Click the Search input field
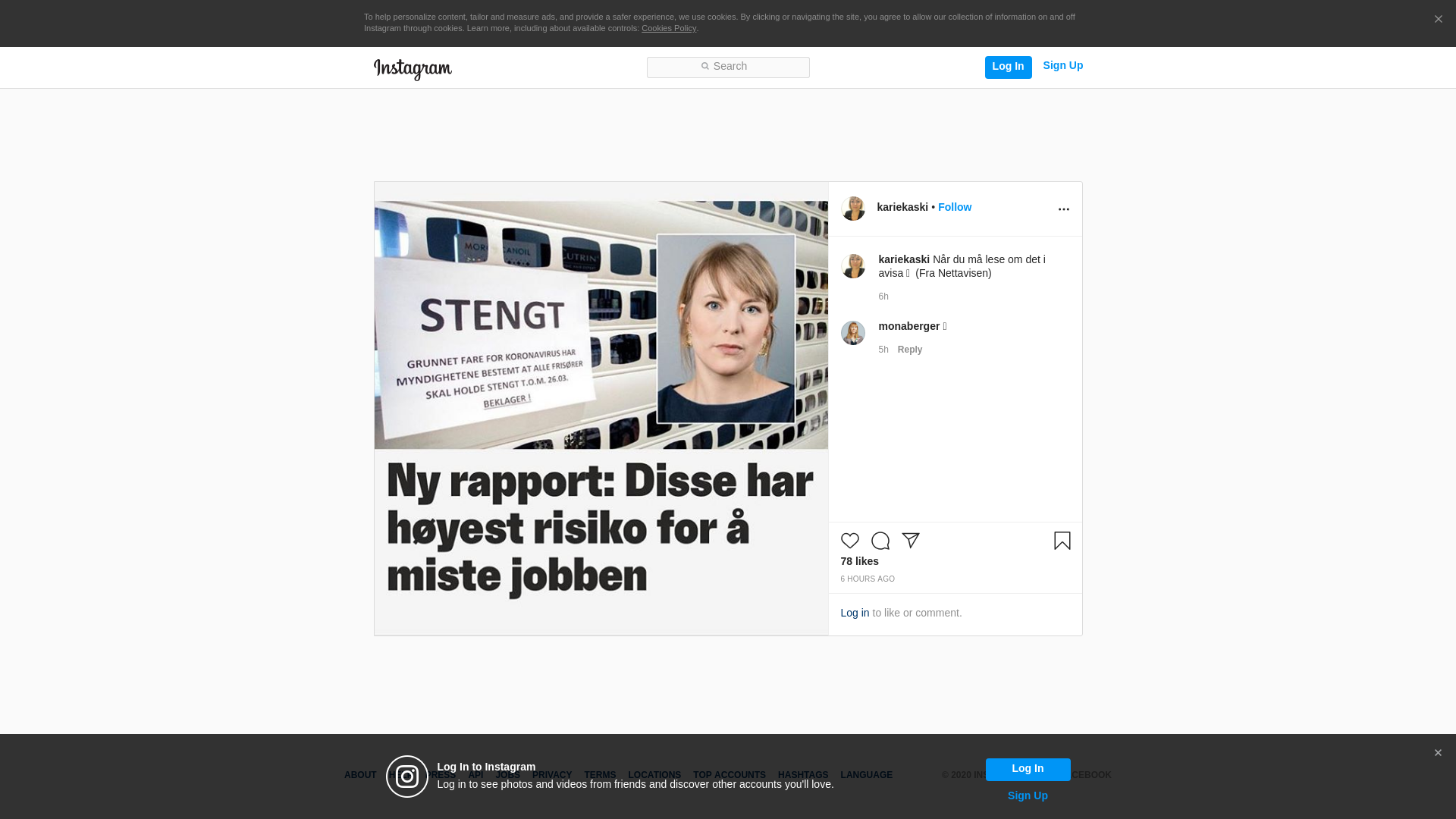 (x=728, y=67)
